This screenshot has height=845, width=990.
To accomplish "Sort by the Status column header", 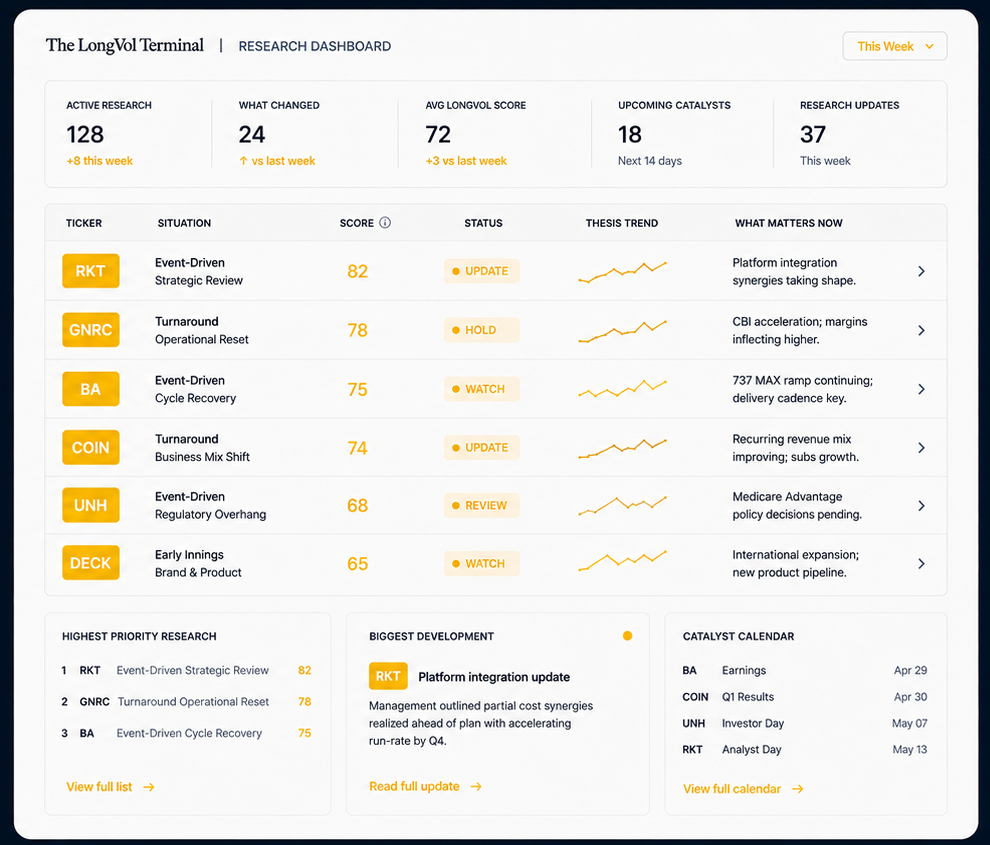I will (484, 223).
